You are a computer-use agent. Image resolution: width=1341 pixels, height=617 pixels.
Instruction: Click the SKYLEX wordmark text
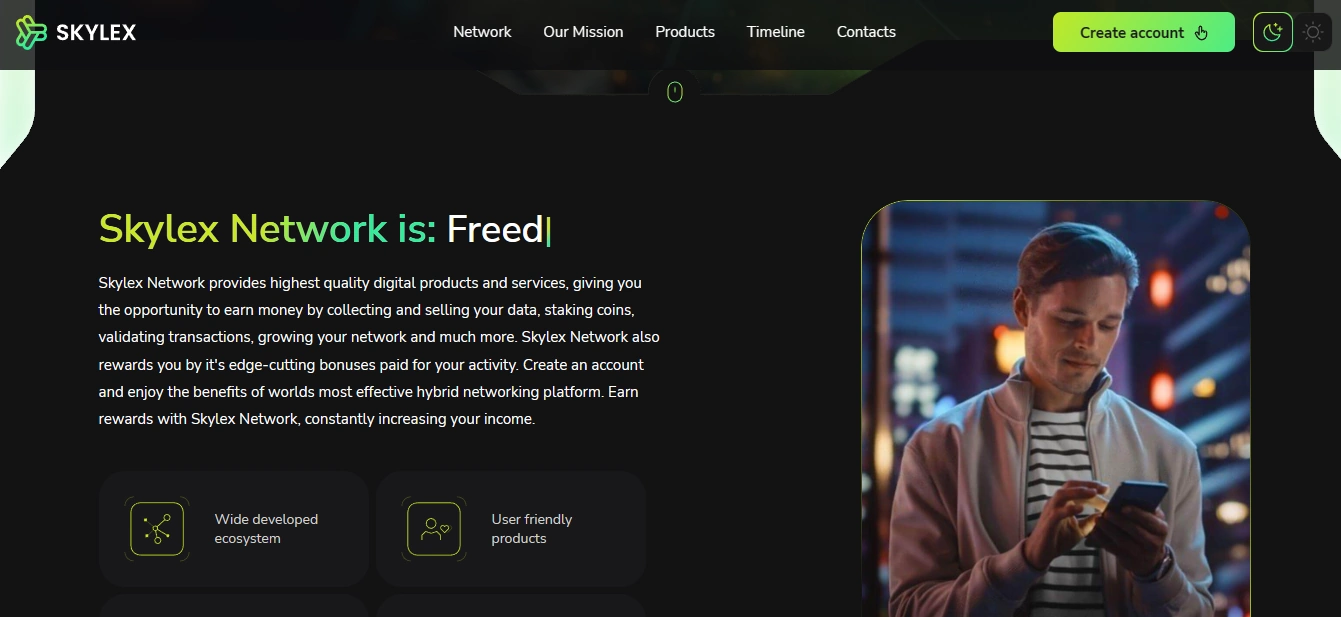pos(96,33)
